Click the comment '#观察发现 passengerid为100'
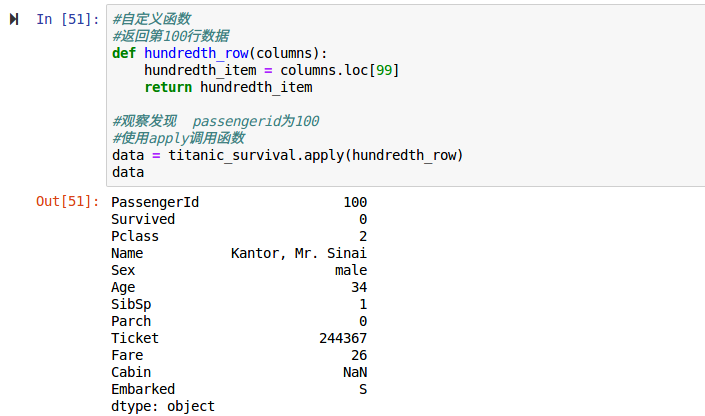 click(216, 121)
